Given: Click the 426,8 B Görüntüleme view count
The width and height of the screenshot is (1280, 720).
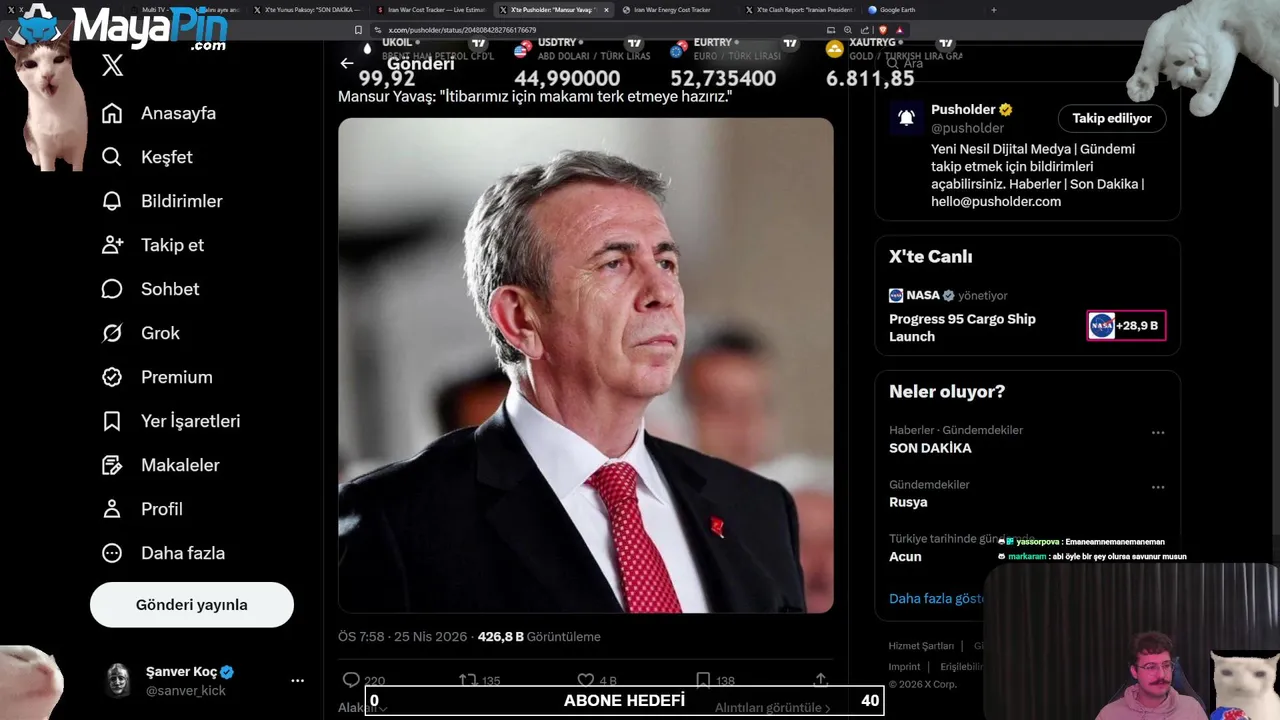Looking at the screenshot, I should [539, 637].
